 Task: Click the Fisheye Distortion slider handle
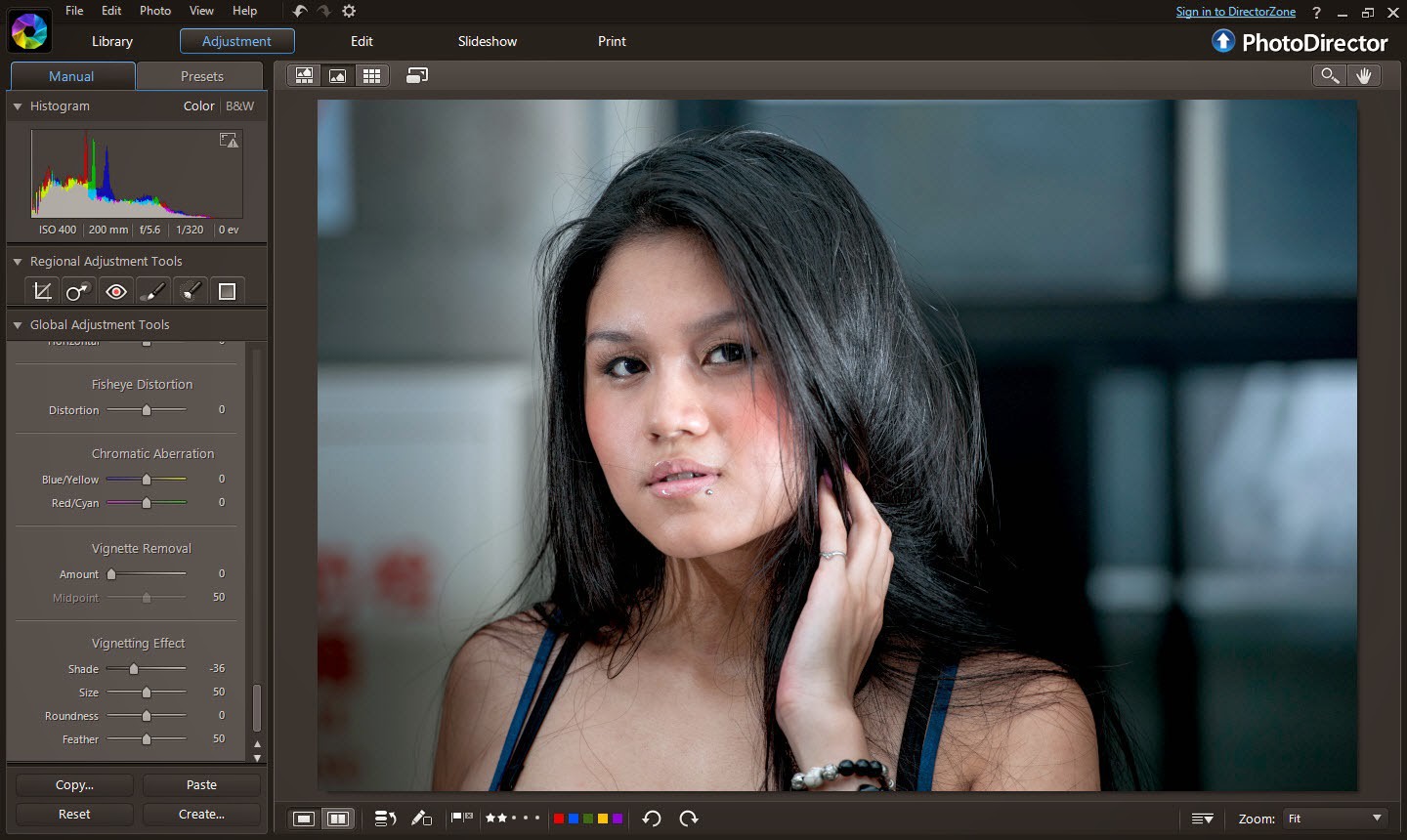[x=147, y=410]
